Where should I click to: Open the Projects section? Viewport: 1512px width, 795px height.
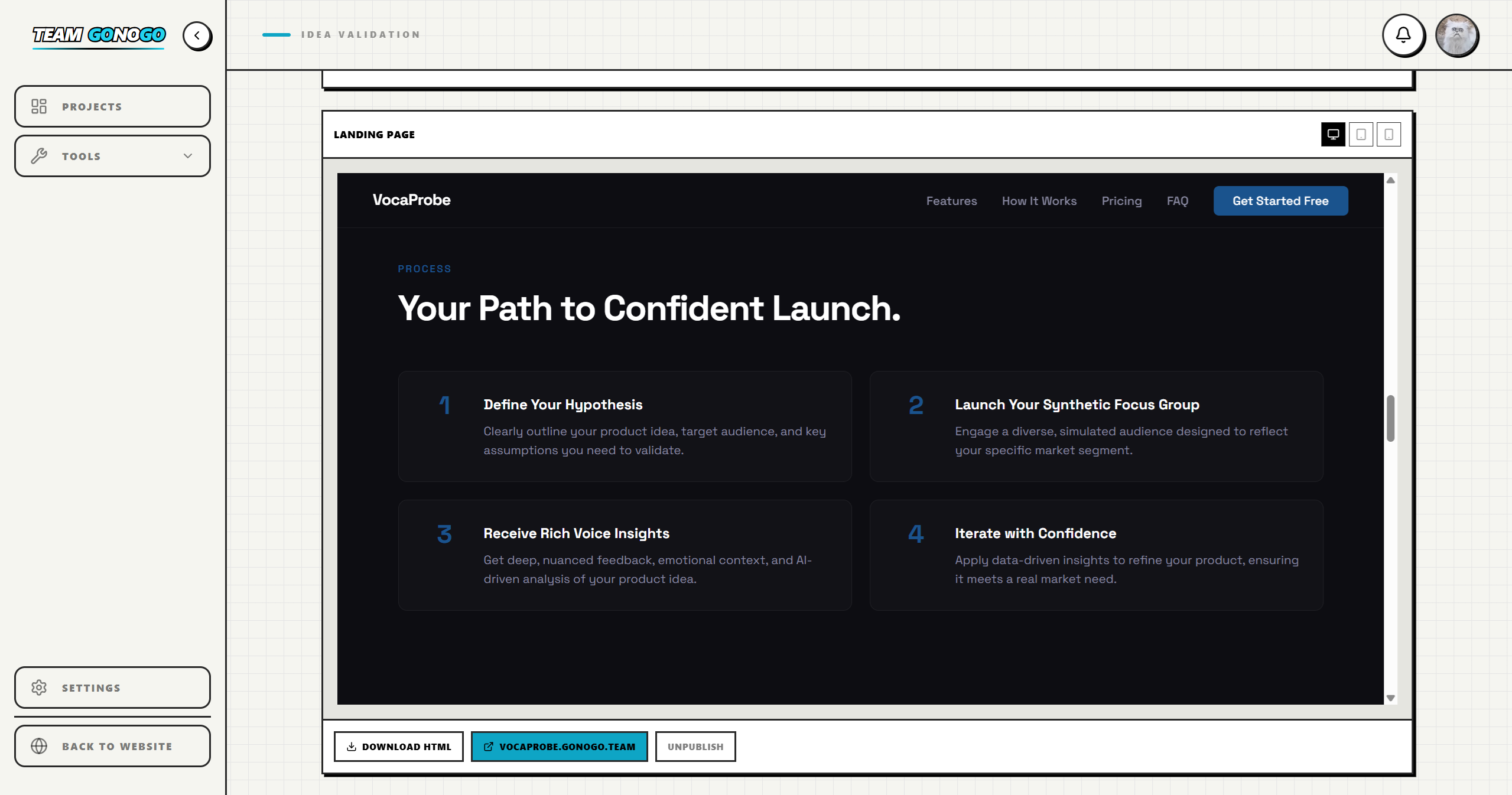[x=112, y=106]
